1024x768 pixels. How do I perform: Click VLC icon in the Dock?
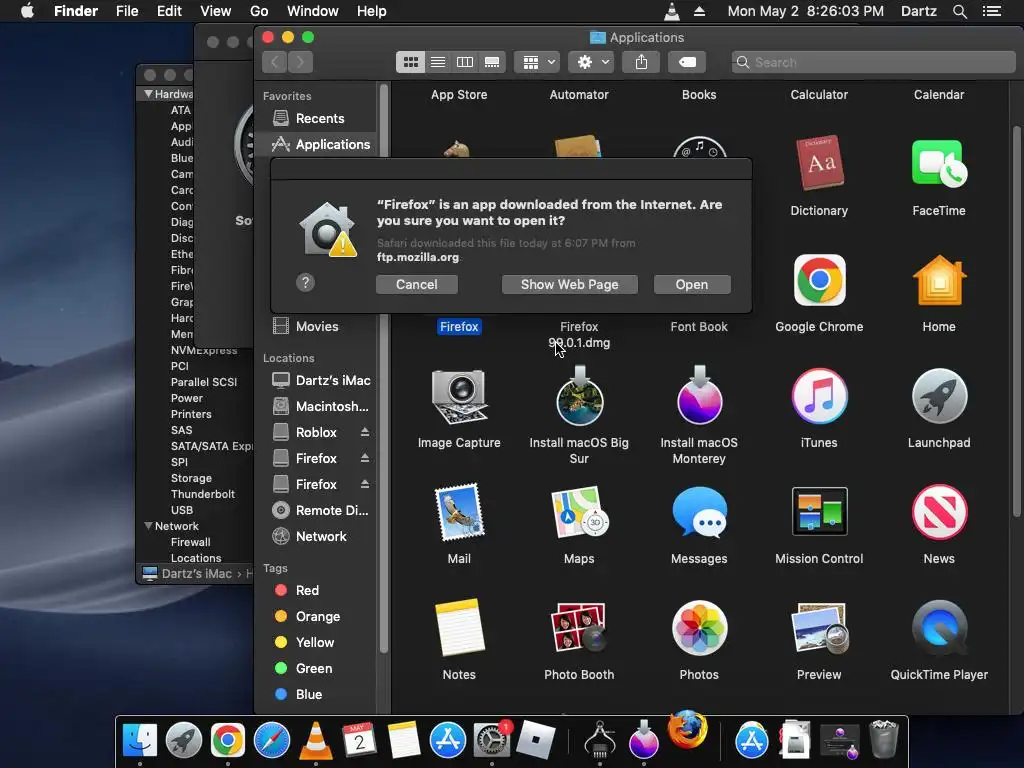coord(316,741)
